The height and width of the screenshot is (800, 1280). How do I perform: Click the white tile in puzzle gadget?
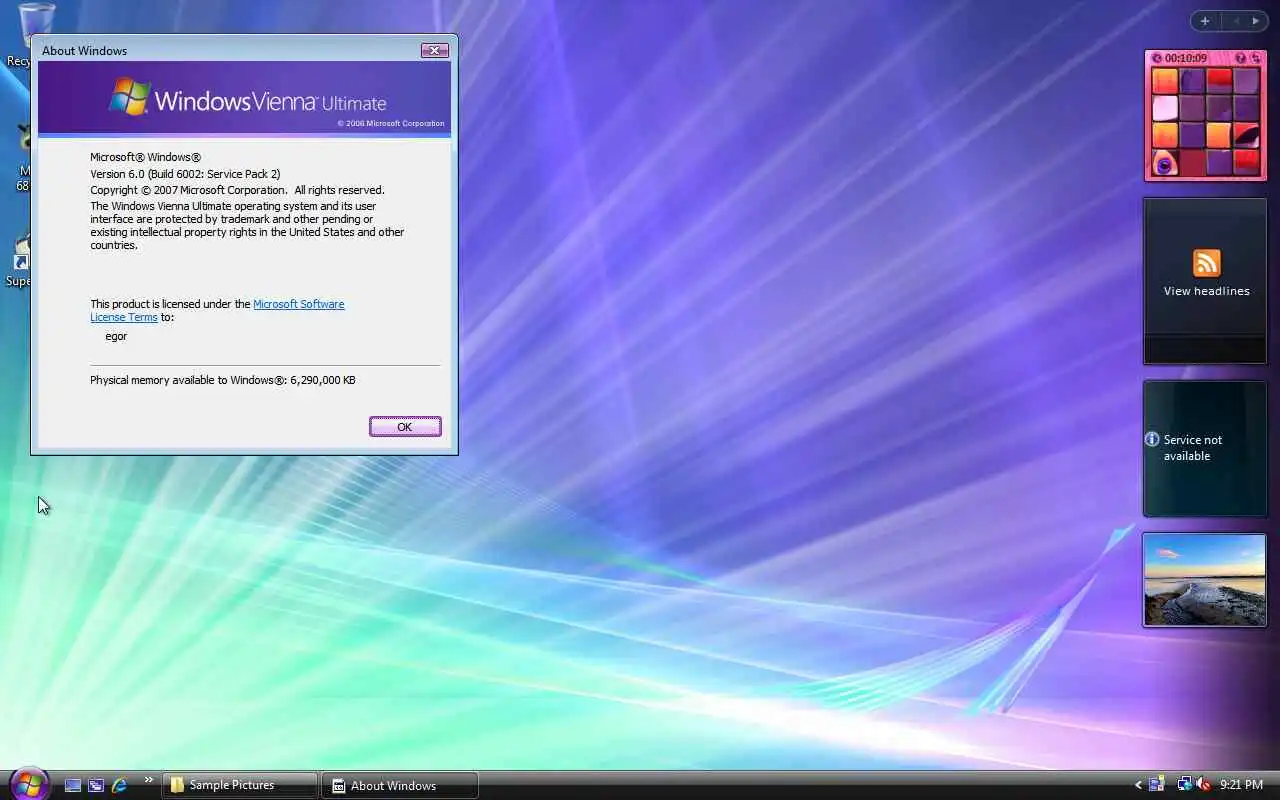pyautogui.click(x=1164, y=108)
